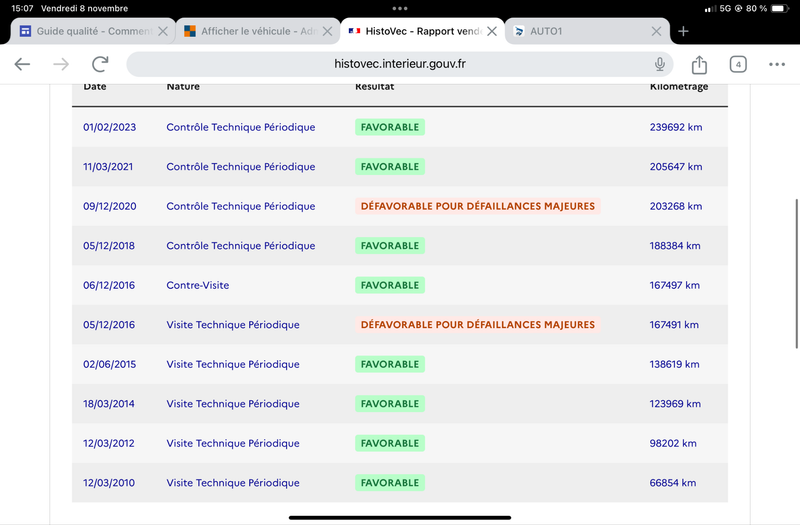Click Contrôle Technique Périodique for 01/02/2023
Viewport: 800px width, 525px height.
click(x=241, y=127)
